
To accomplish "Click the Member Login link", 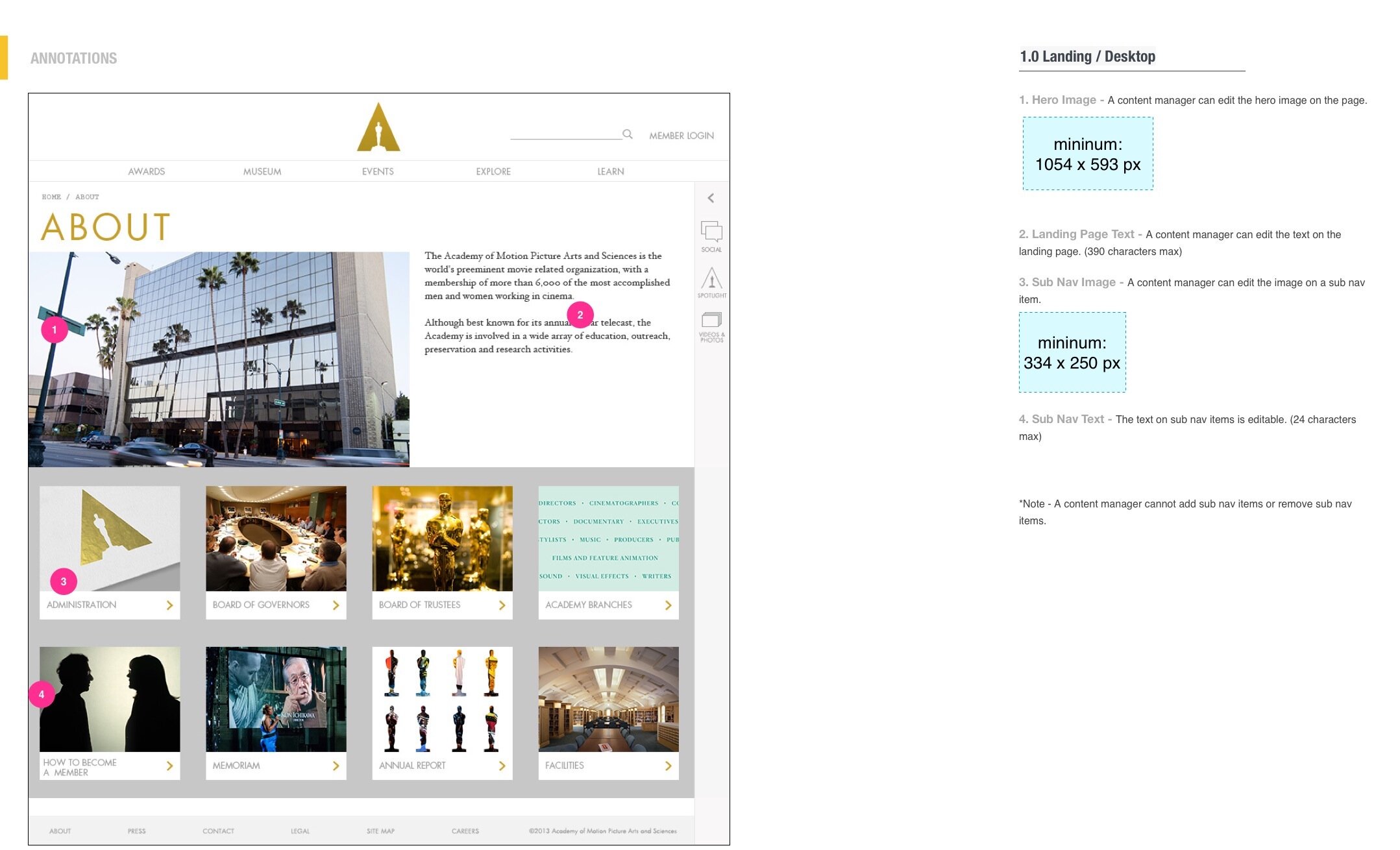I will [x=682, y=136].
